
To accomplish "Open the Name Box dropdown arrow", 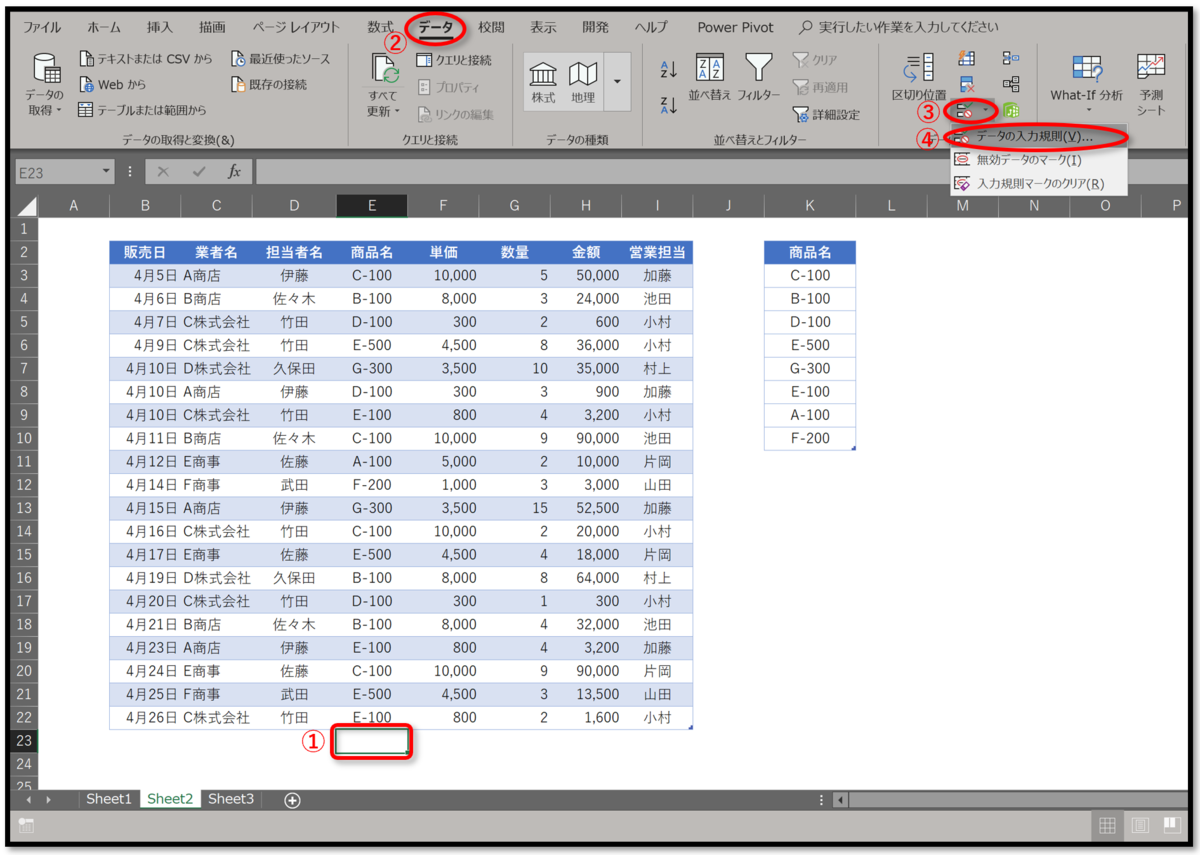I will 107,172.
